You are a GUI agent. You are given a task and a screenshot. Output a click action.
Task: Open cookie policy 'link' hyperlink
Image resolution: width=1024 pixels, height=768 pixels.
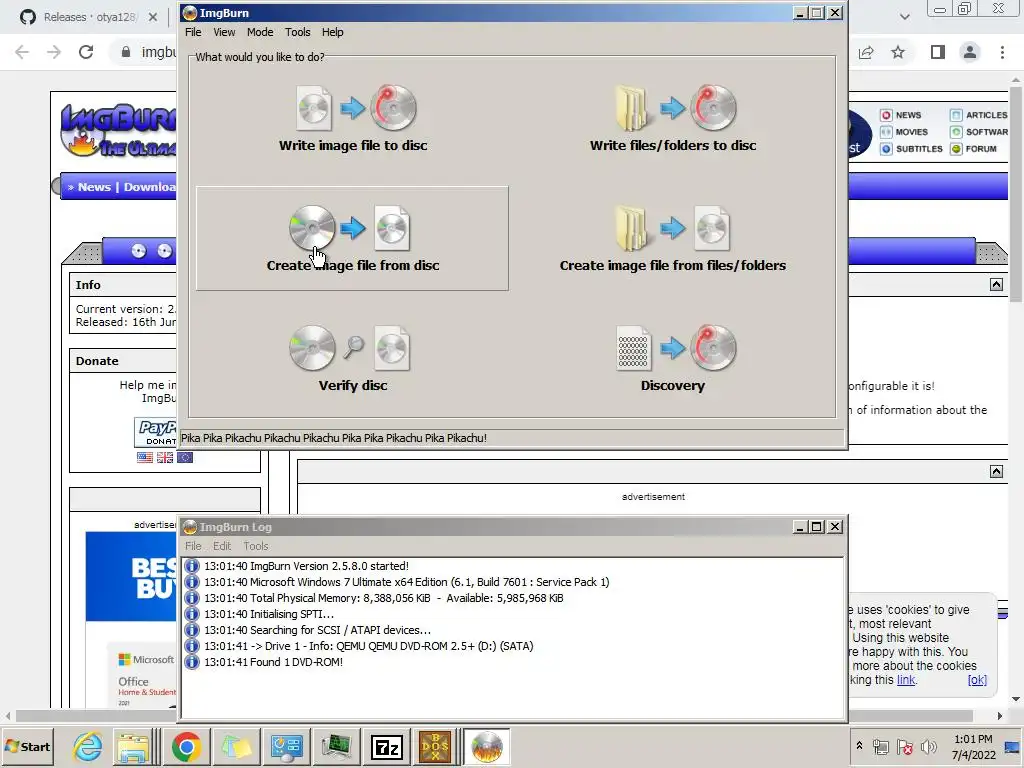point(906,680)
